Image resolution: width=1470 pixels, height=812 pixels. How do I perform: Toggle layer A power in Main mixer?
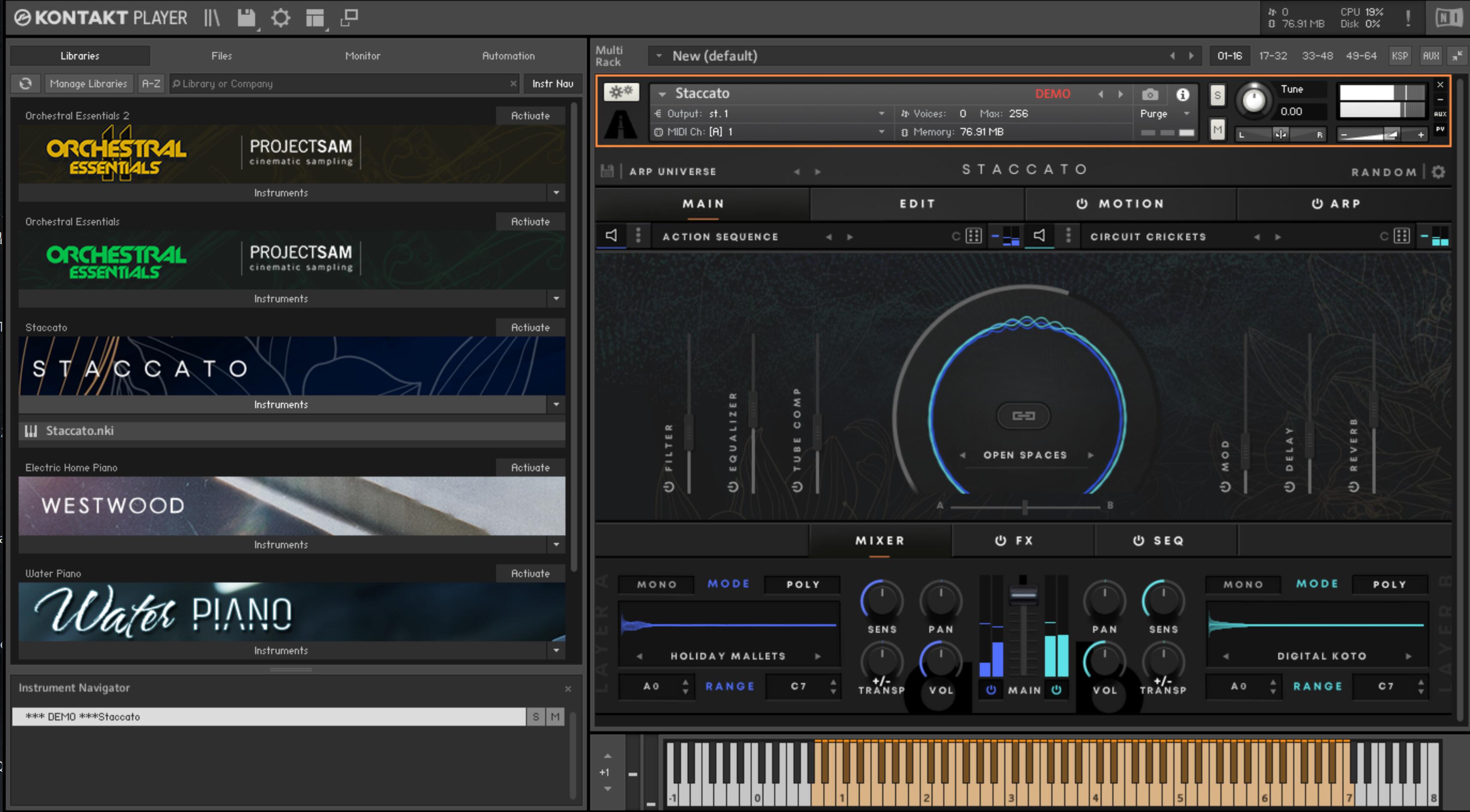coord(991,689)
